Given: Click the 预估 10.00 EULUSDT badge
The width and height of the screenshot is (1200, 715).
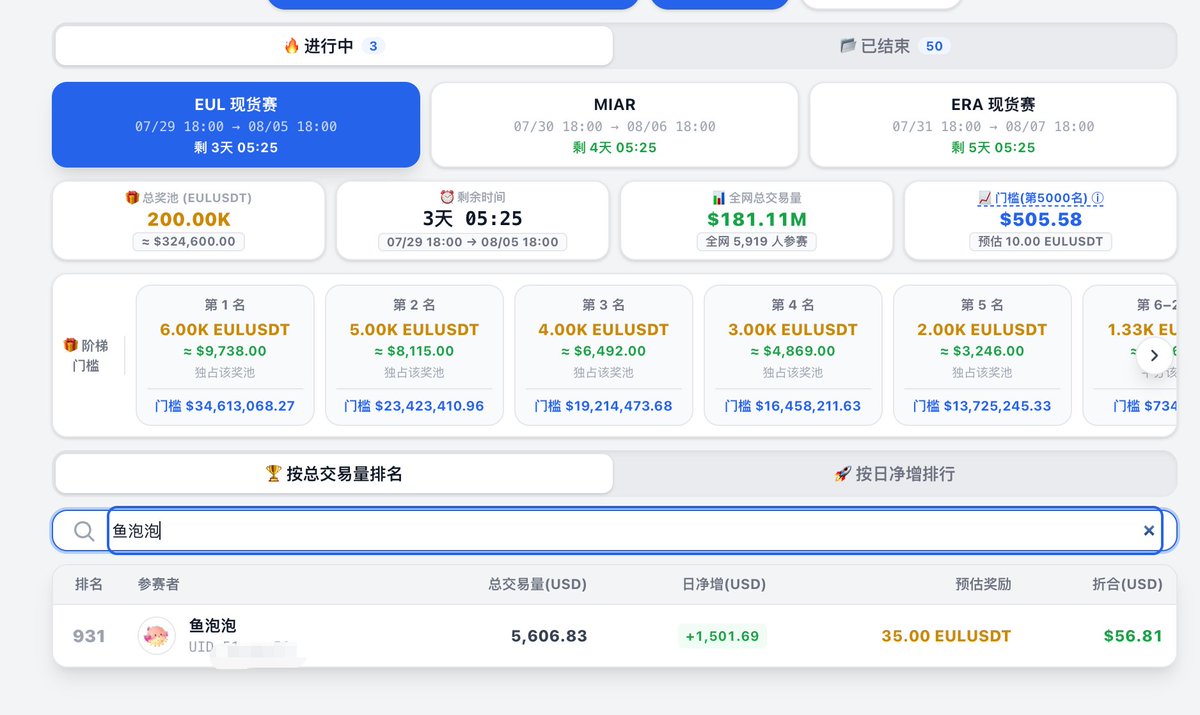Looking at the screenshot, I should coord(1040,241).
